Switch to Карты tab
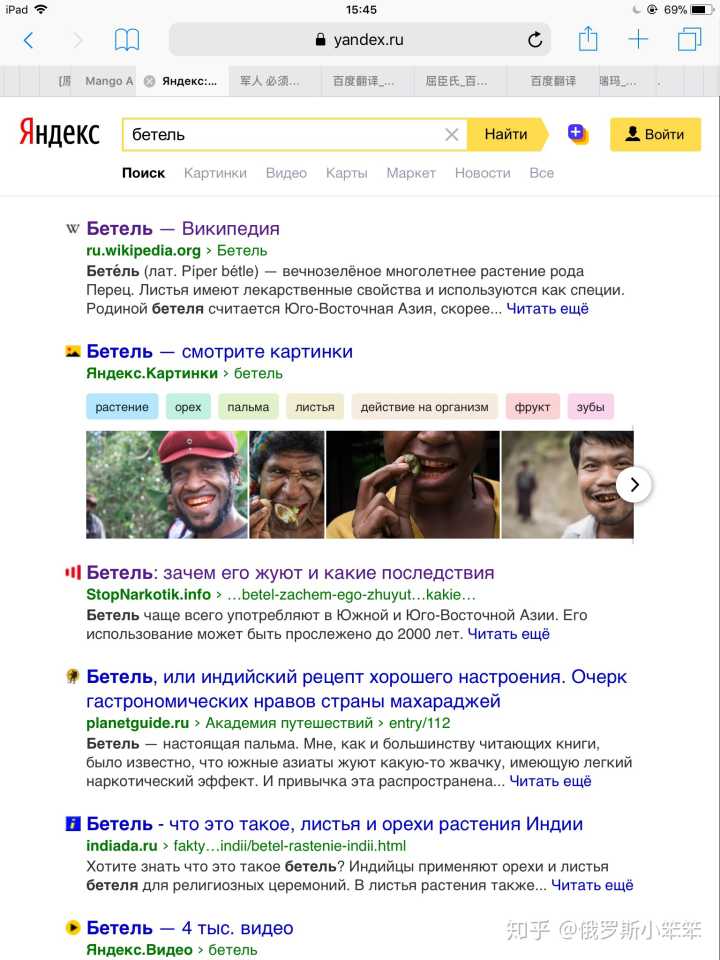The width and height of the screenshot is (720, 960). pos(347,173)
